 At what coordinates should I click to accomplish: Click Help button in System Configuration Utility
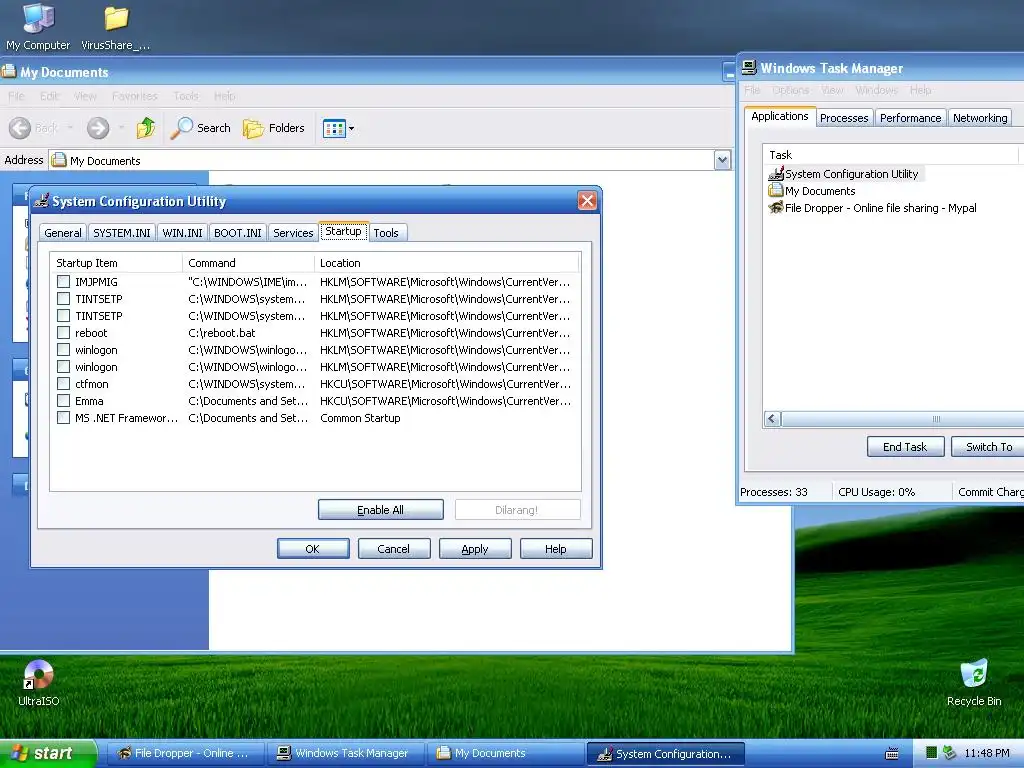(x=556, y=549)
